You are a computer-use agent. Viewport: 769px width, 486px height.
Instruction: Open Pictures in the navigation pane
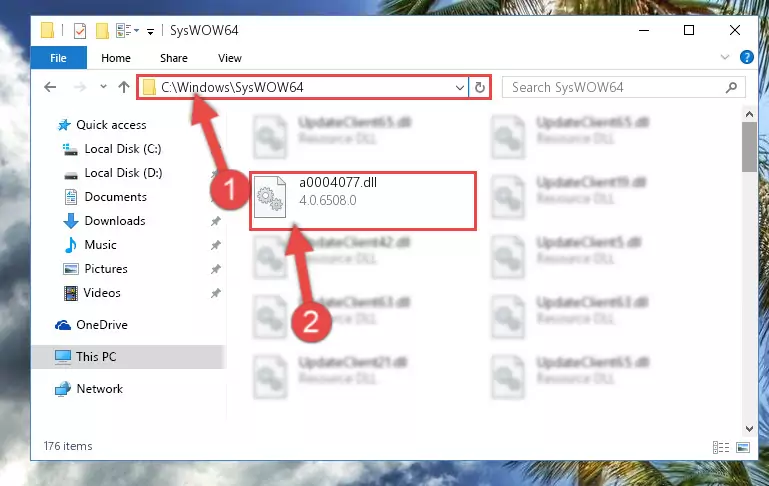(105, 269)
